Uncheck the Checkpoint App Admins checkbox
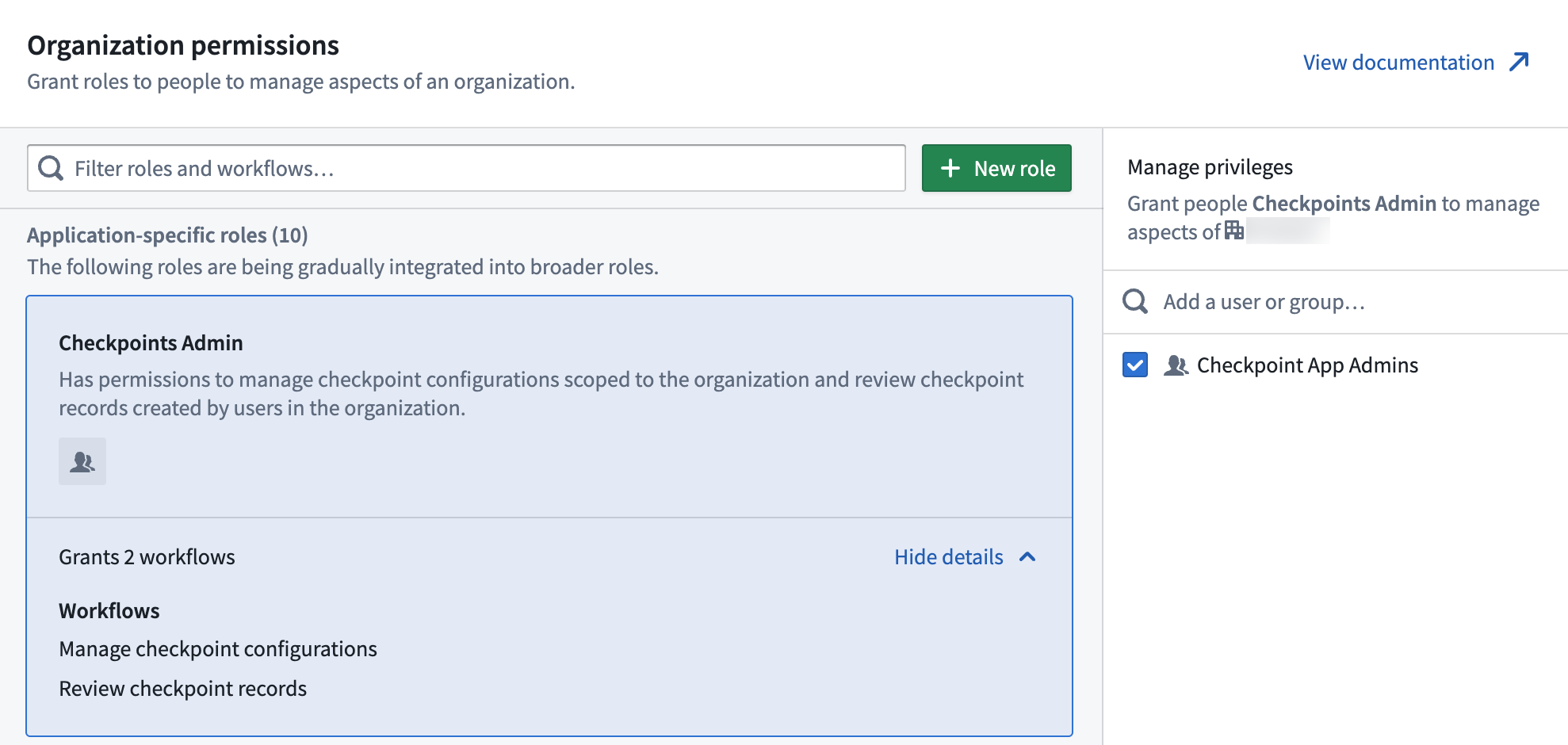 point(1135,365)
